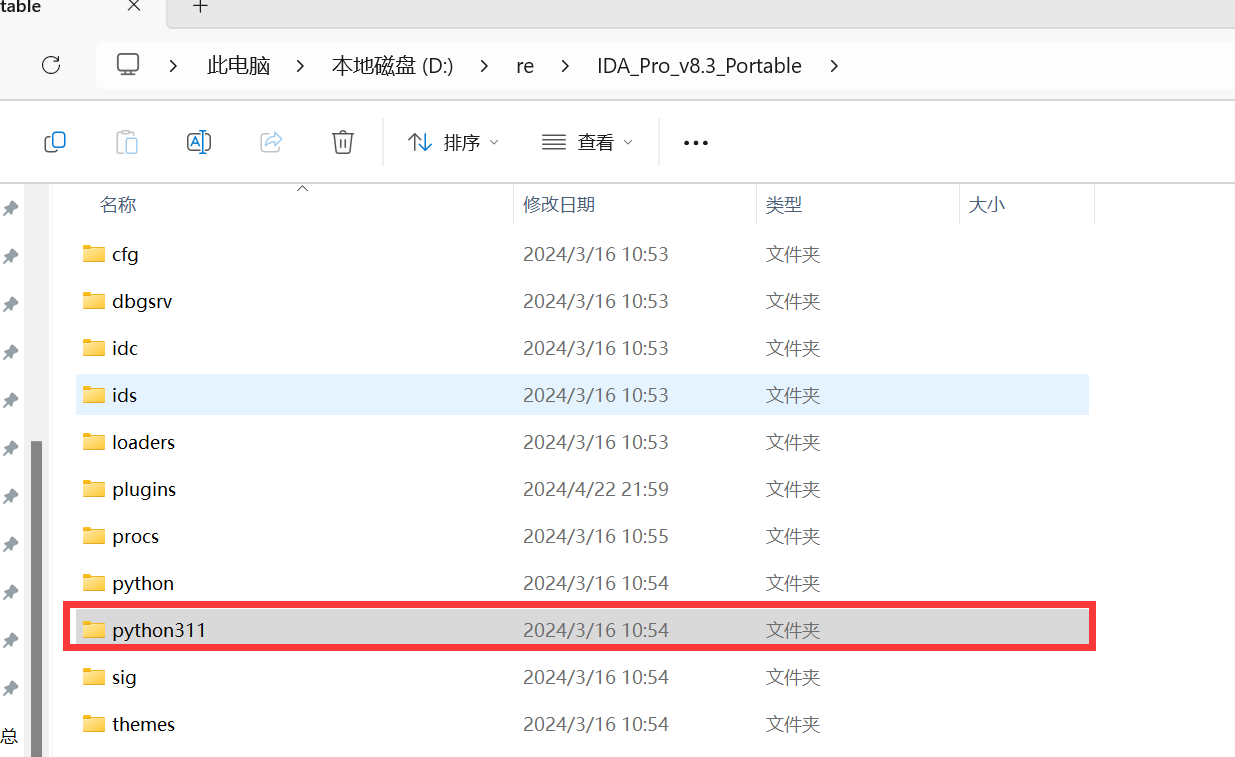The image size is (1235, 757).
Task: Click the 文件夹 type cell in the sig row
Action: 793,677
